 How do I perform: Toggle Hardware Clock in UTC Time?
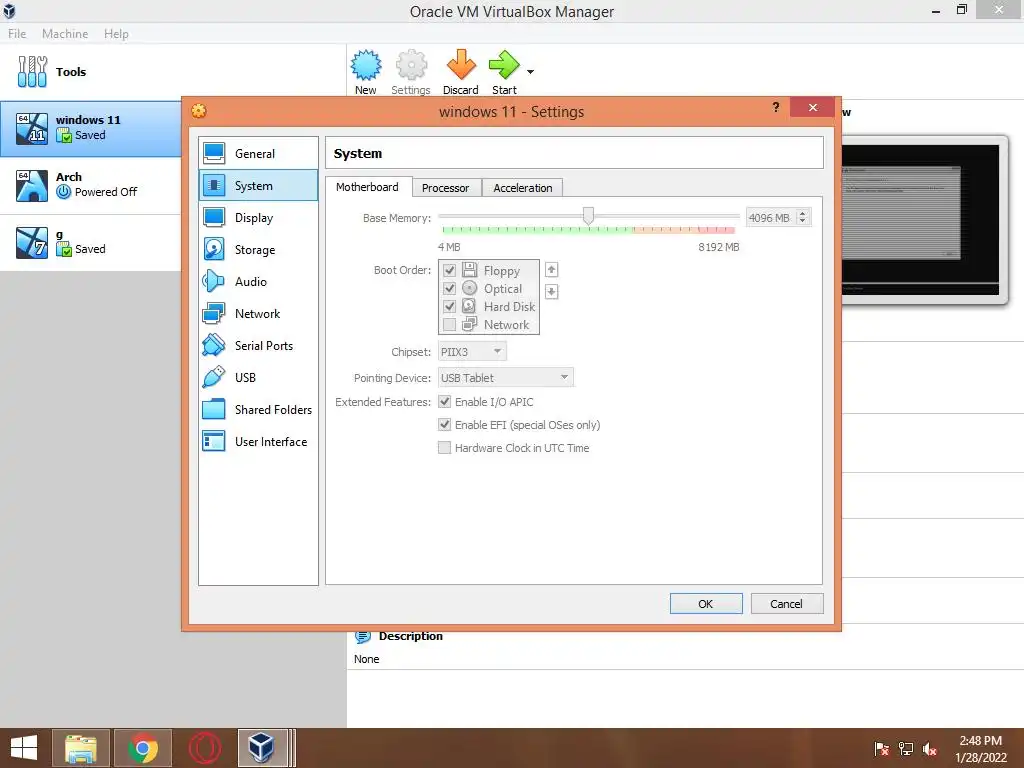tap(444, 447)
